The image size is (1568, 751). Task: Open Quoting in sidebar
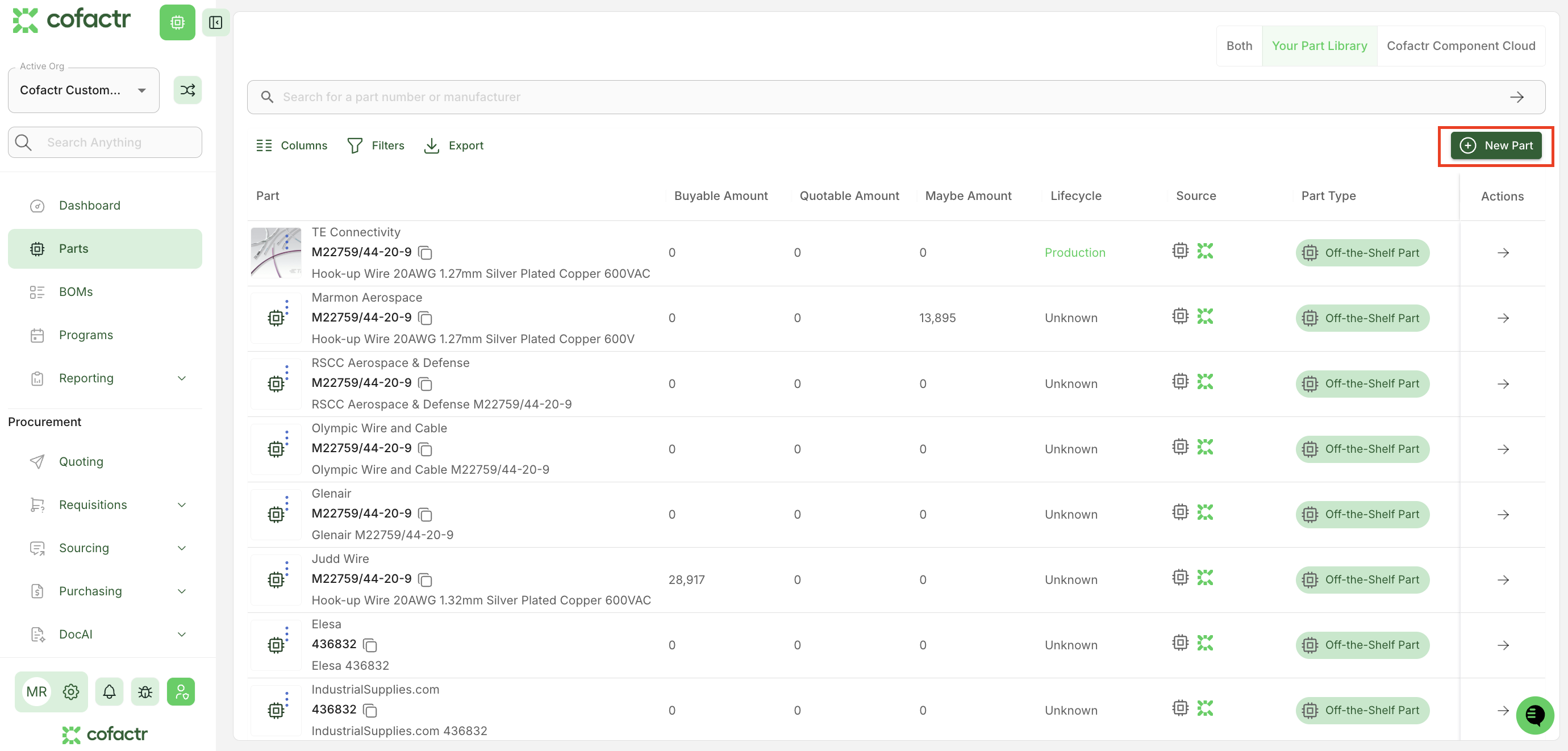[105, 461]
